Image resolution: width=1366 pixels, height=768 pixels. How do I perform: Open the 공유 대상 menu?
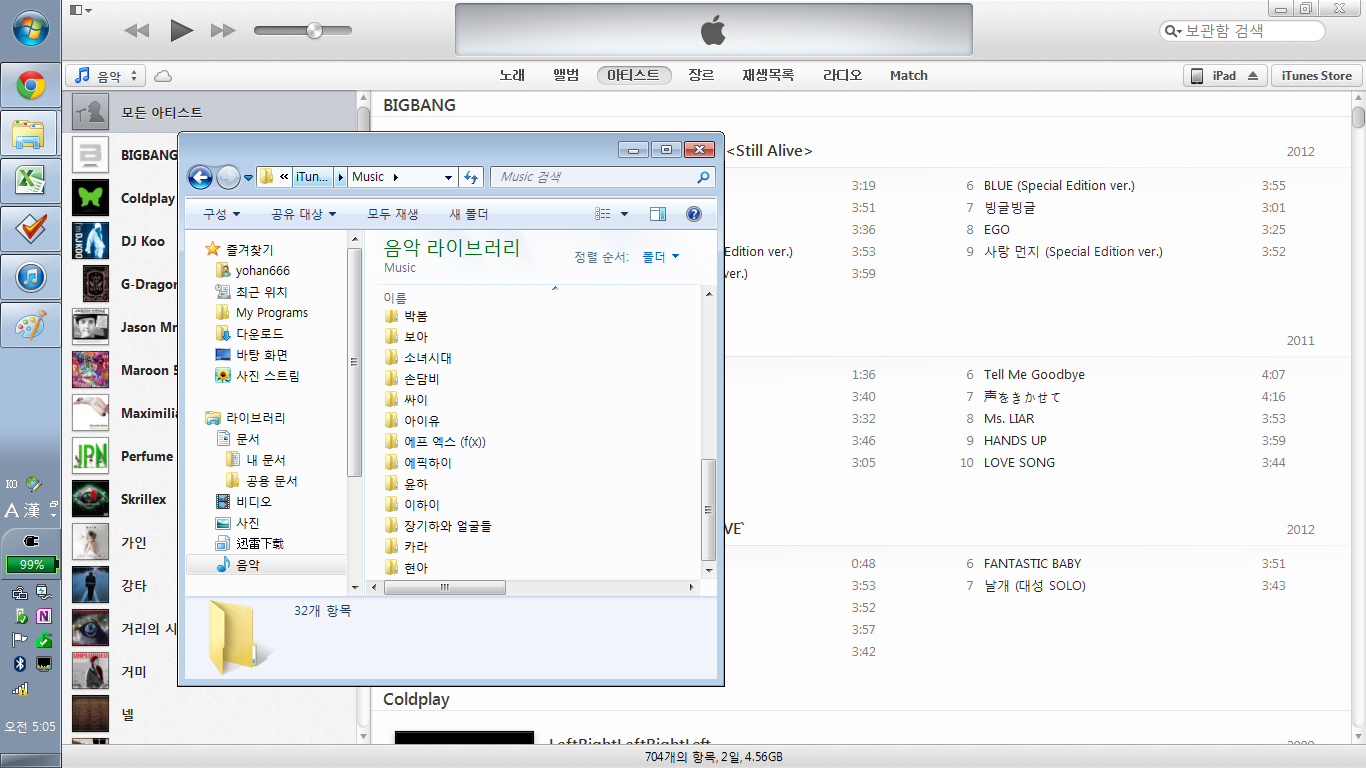(x=303, y=214)
